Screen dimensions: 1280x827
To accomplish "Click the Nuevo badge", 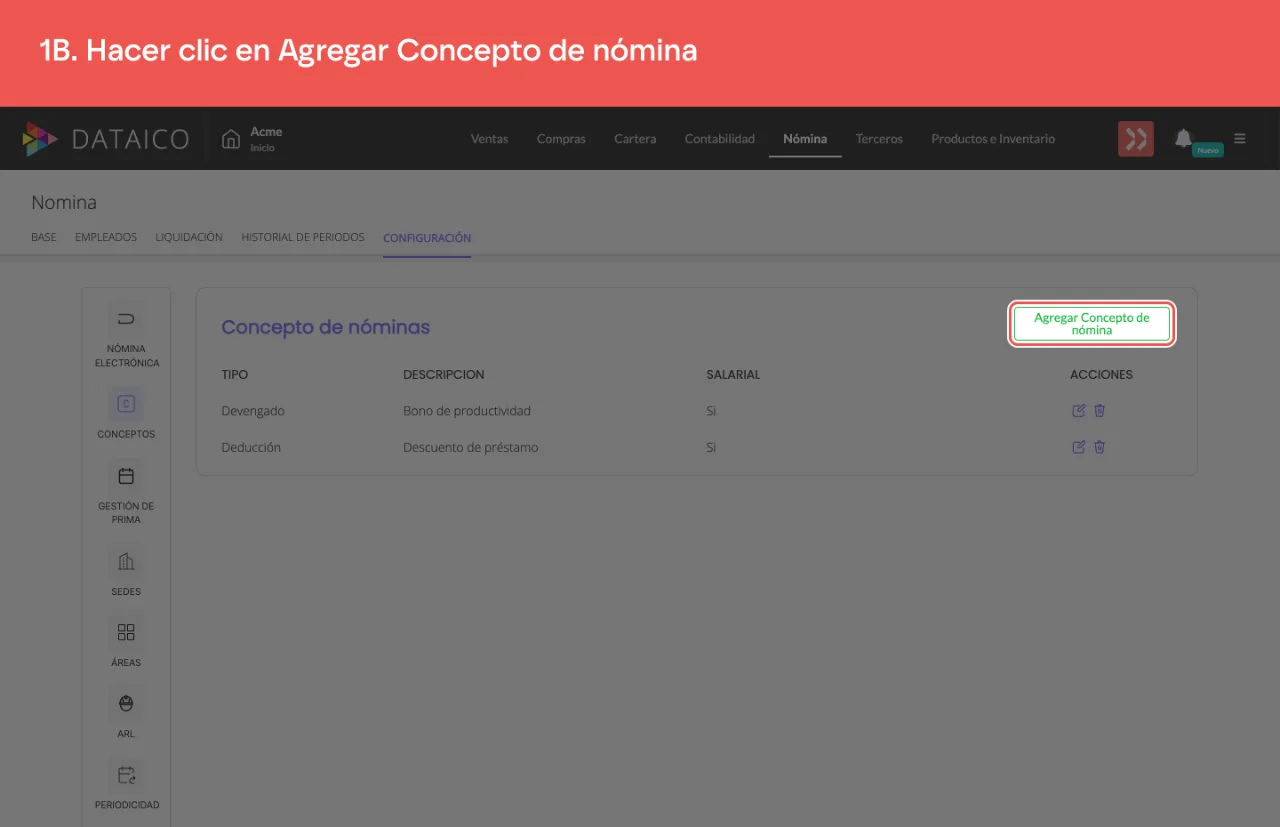I will (1208, 150).
